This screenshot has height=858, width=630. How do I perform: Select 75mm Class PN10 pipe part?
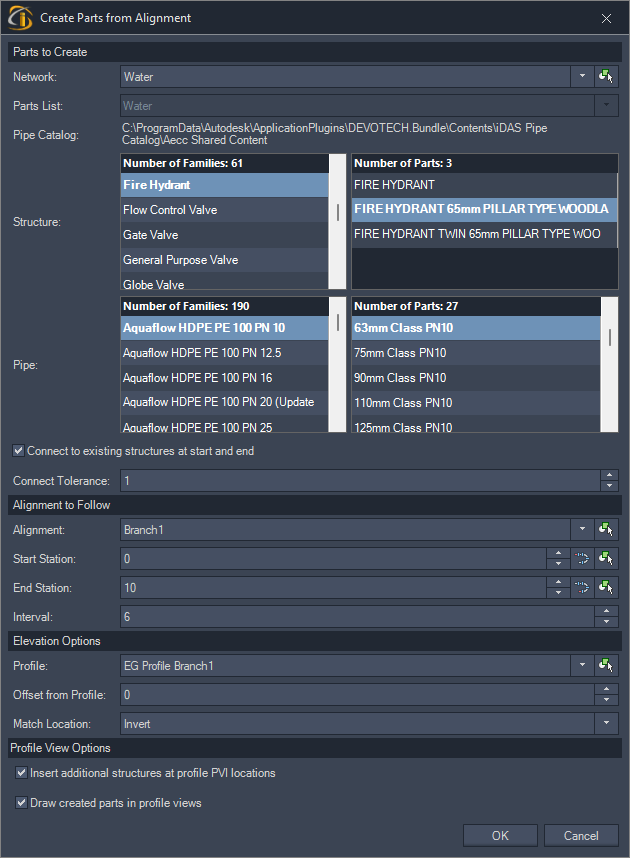coord(476,353)
